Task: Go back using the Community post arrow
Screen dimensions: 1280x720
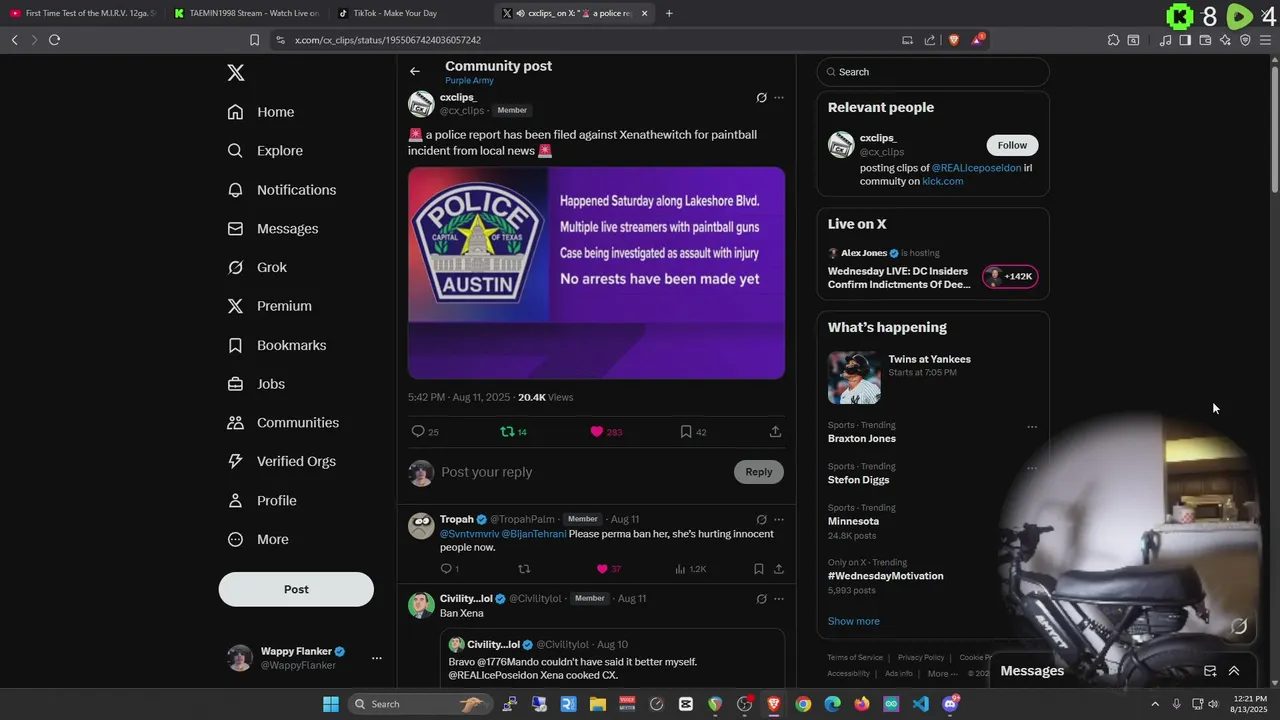Action: click(x=415, y=71)
